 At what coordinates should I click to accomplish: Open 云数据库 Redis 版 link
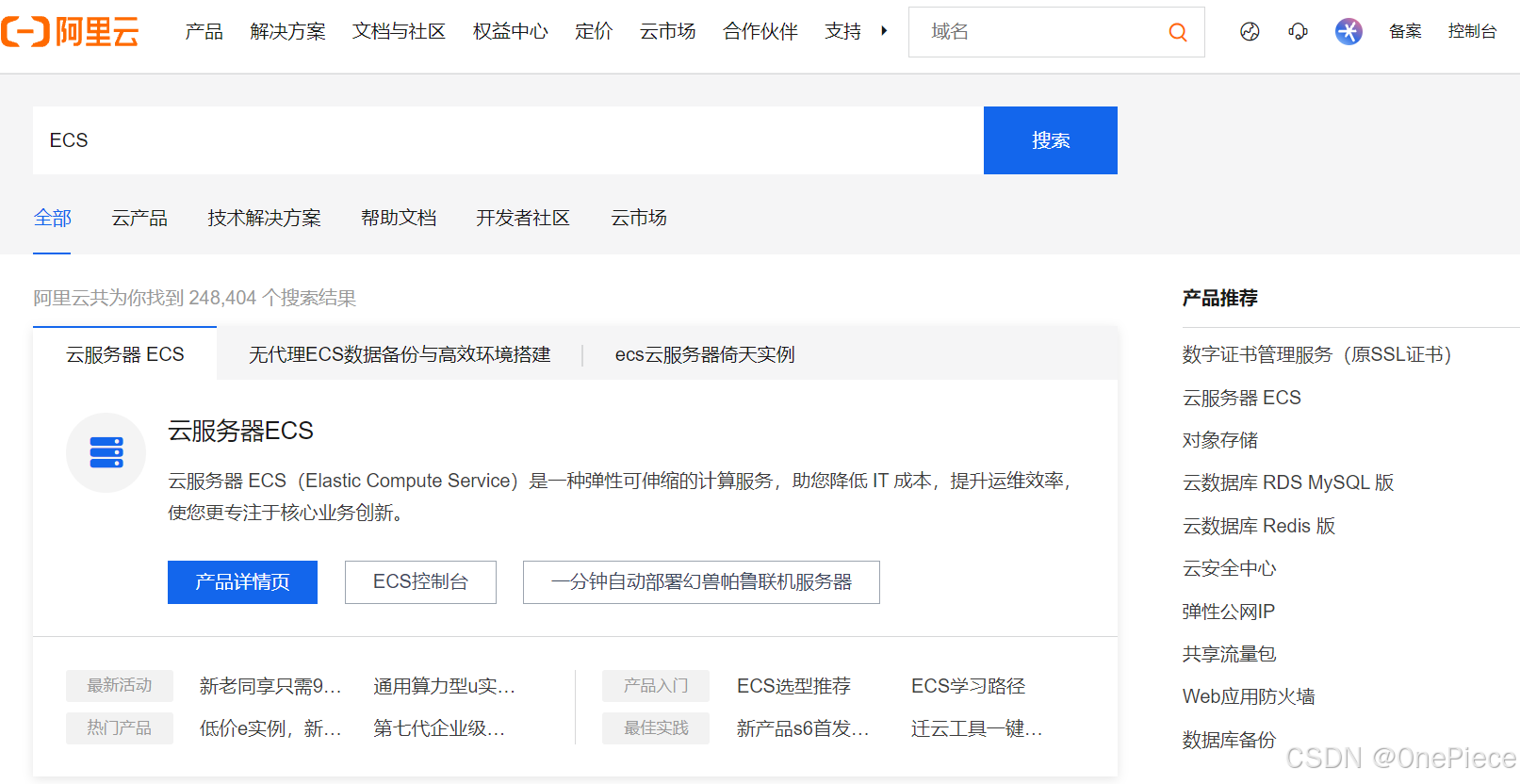pyautogui.click(x=1259, y=526)
